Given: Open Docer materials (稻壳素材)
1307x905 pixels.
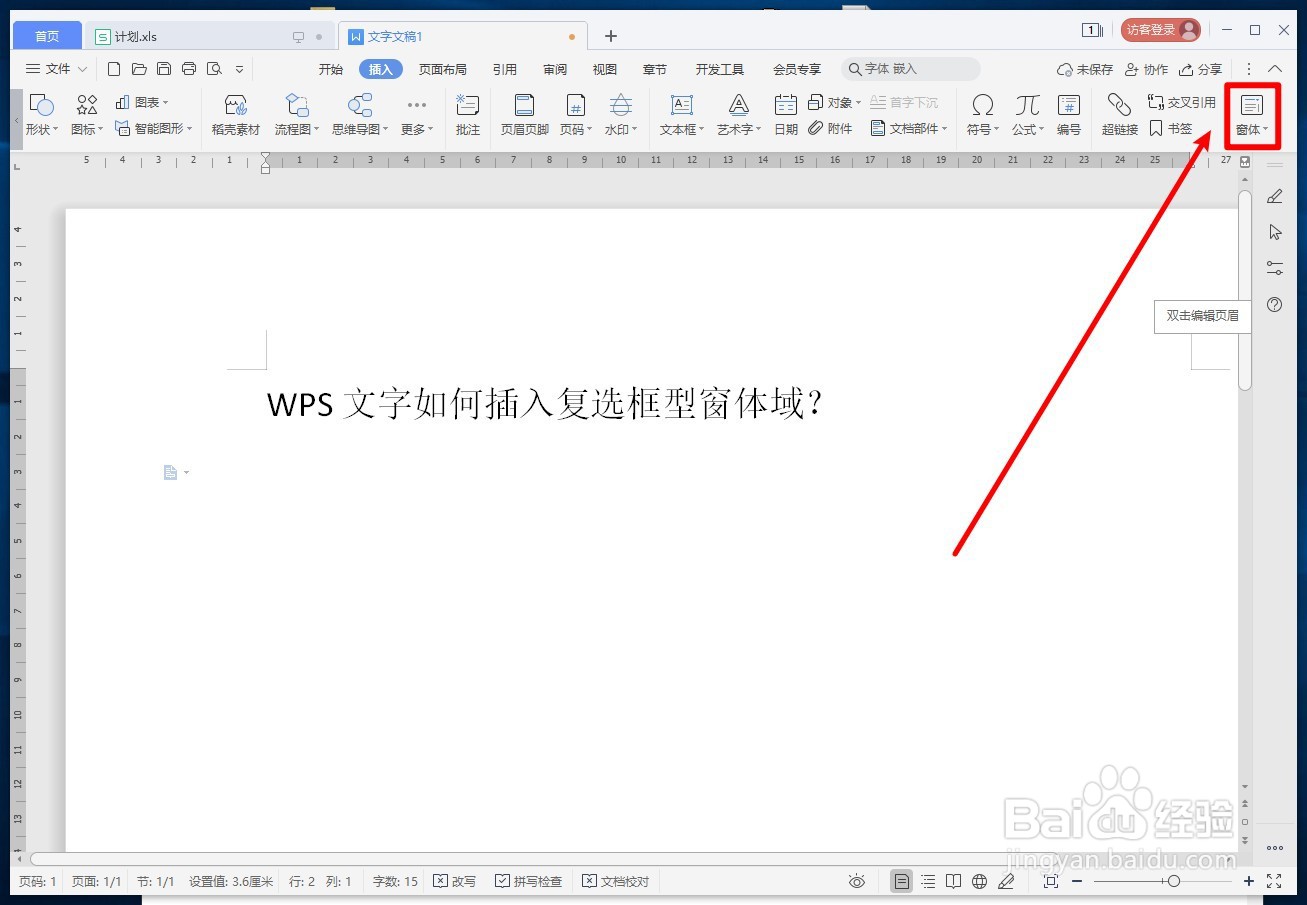Looking at the screenshot, I should click(236, 115).
